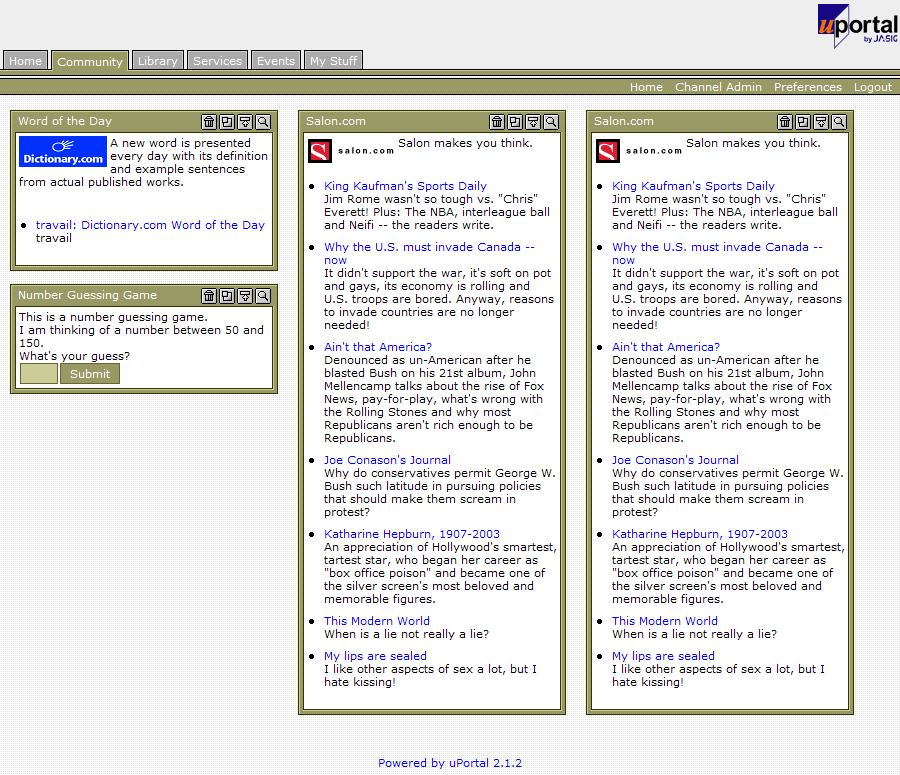Screen dimensions: 900x775
Task: Click the Dictionary.com logo
Action: click(x=63, y=152)
